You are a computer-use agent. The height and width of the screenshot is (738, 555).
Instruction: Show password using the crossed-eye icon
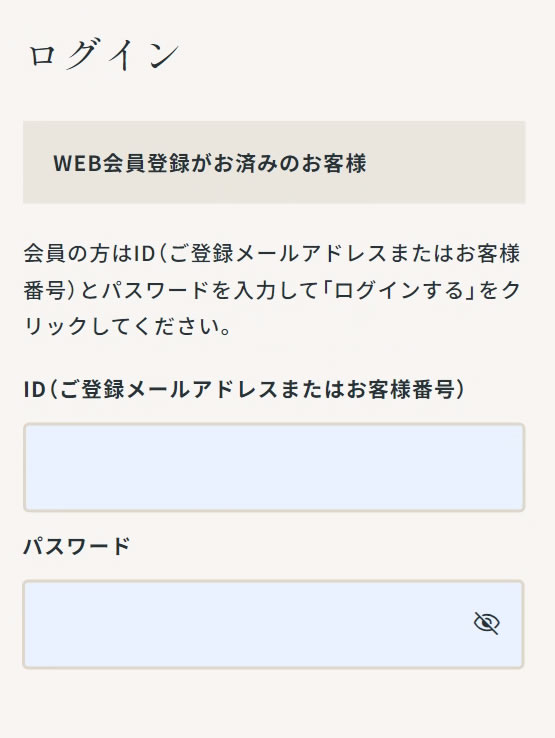point(486,623)
